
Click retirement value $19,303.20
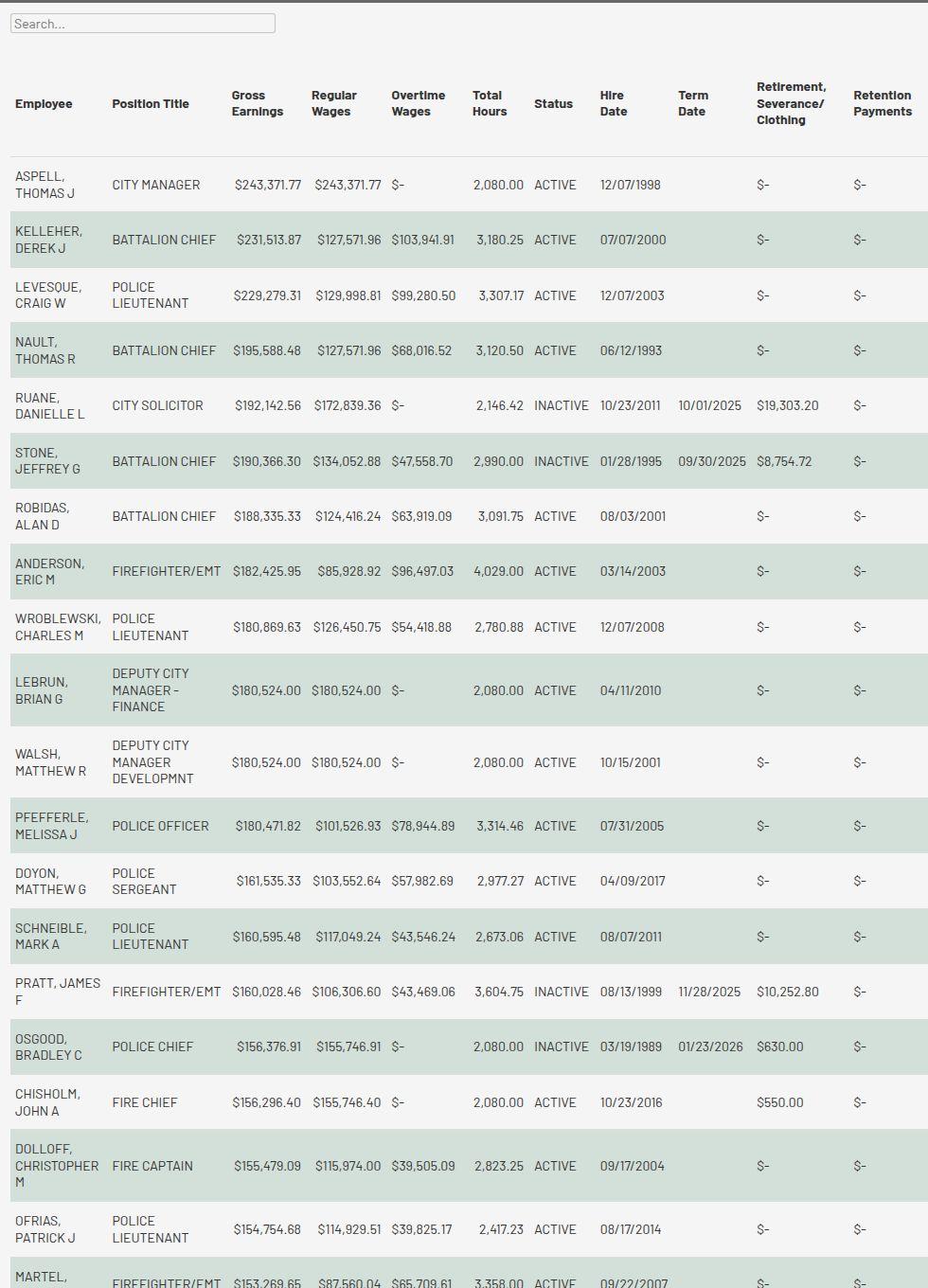[787, 405]
